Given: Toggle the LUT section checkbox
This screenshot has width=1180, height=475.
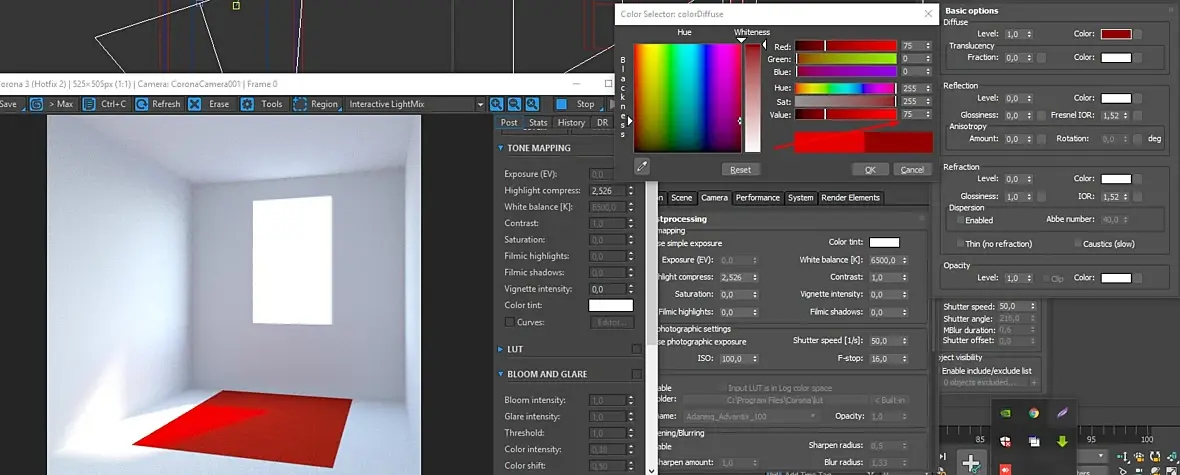Looking at the screenshot, I should coord(637,349).
